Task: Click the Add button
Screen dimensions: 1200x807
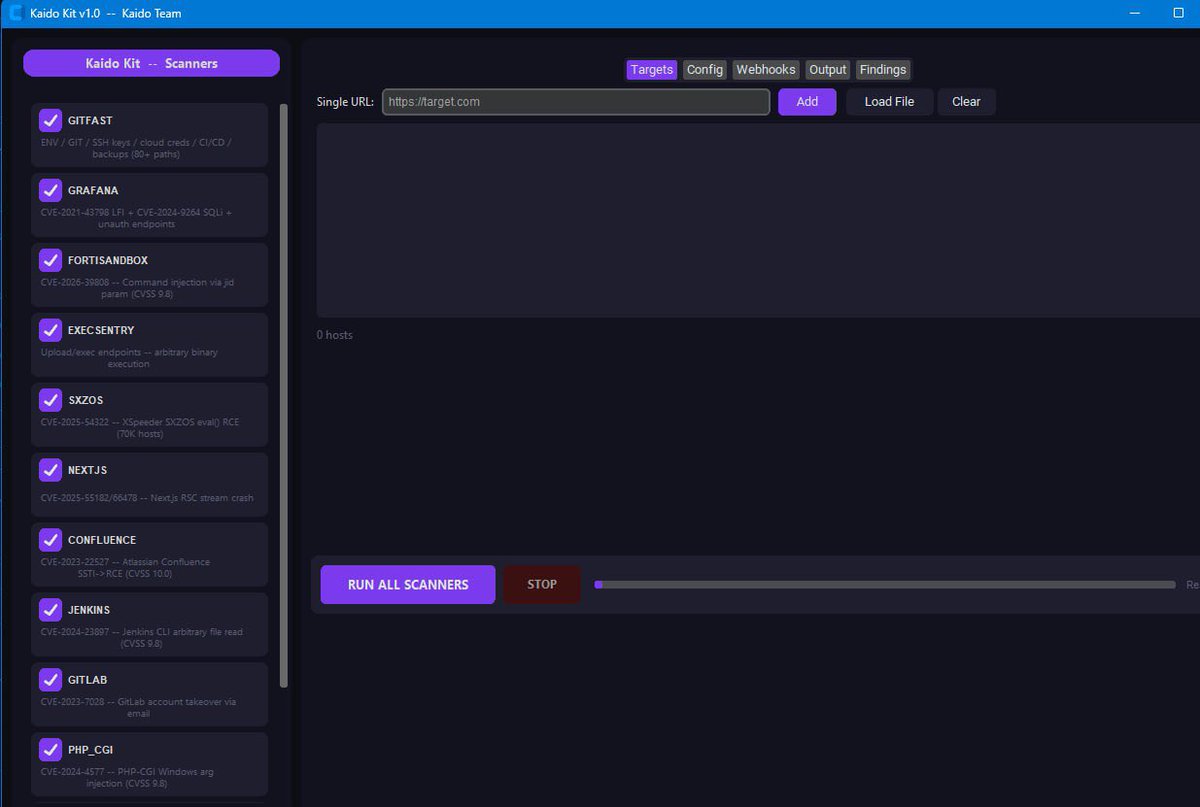Action: (807, 102)
